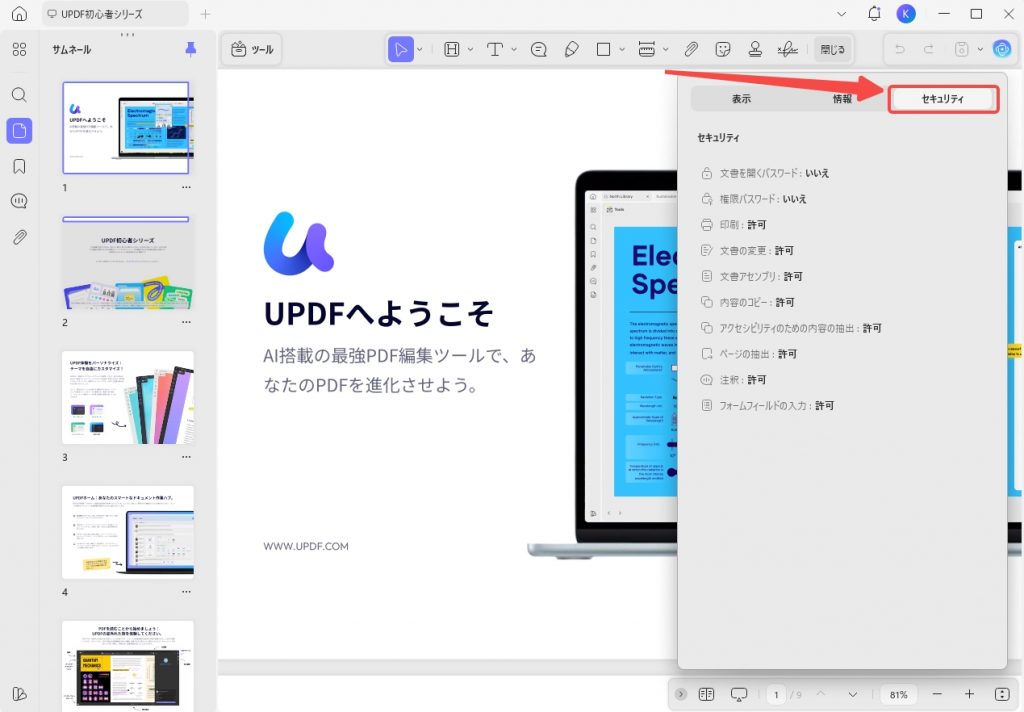This screenshot has height=712, width=1024.
Task: Expand the save options dropdown arrow
Action: [x=980, y=49]
